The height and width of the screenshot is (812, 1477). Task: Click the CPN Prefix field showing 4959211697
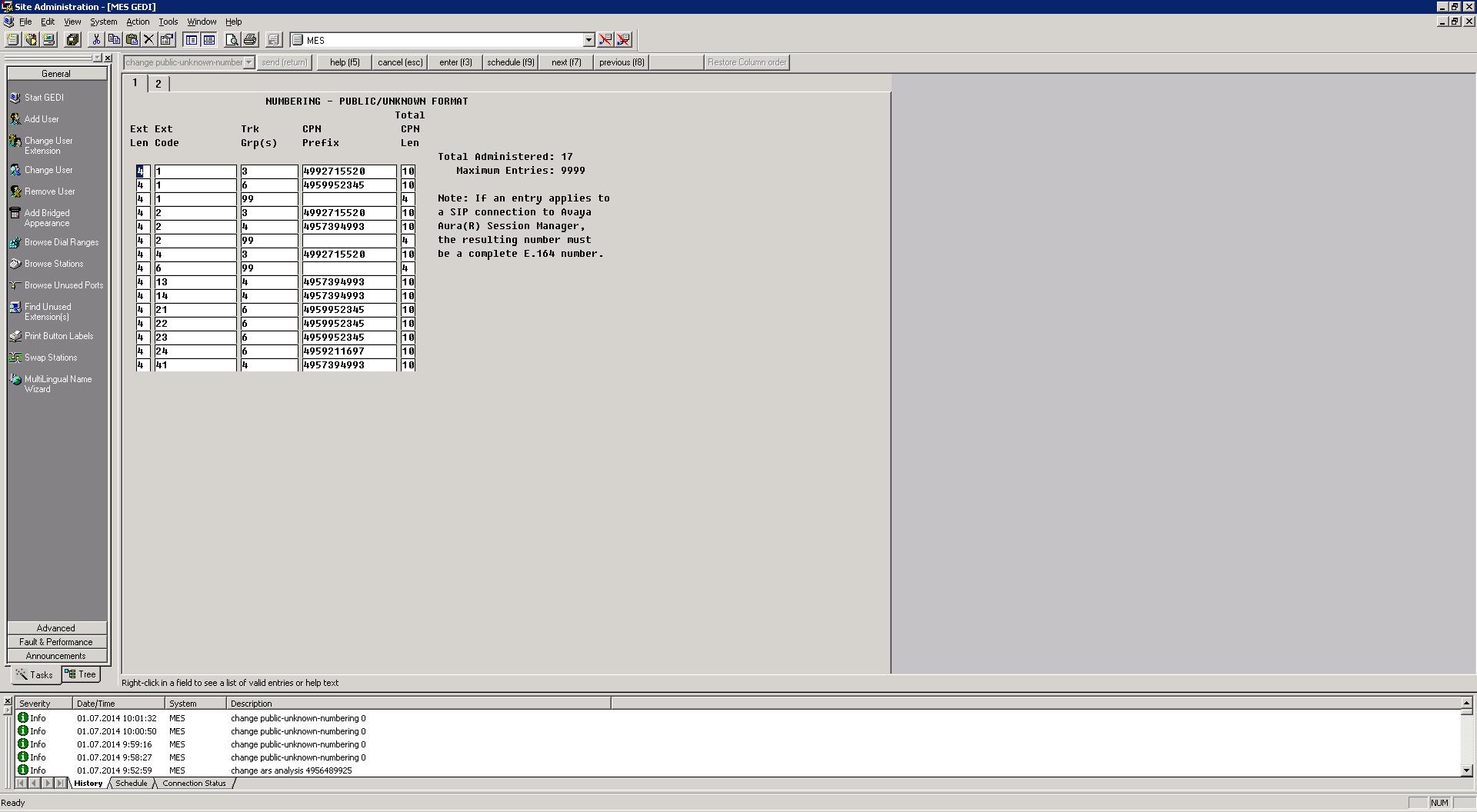pyautogui.click(x=348, y=351)
